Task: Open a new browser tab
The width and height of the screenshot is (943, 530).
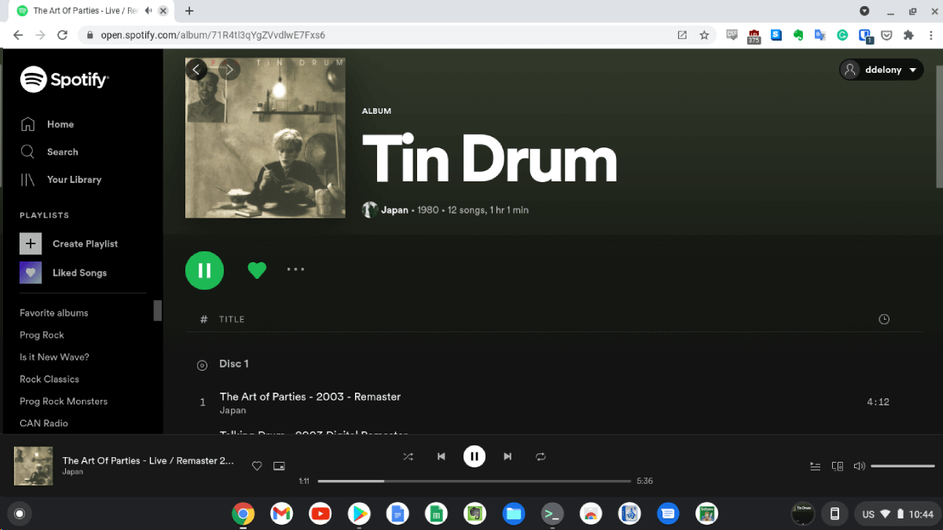Action: click(x=189, y=11)
